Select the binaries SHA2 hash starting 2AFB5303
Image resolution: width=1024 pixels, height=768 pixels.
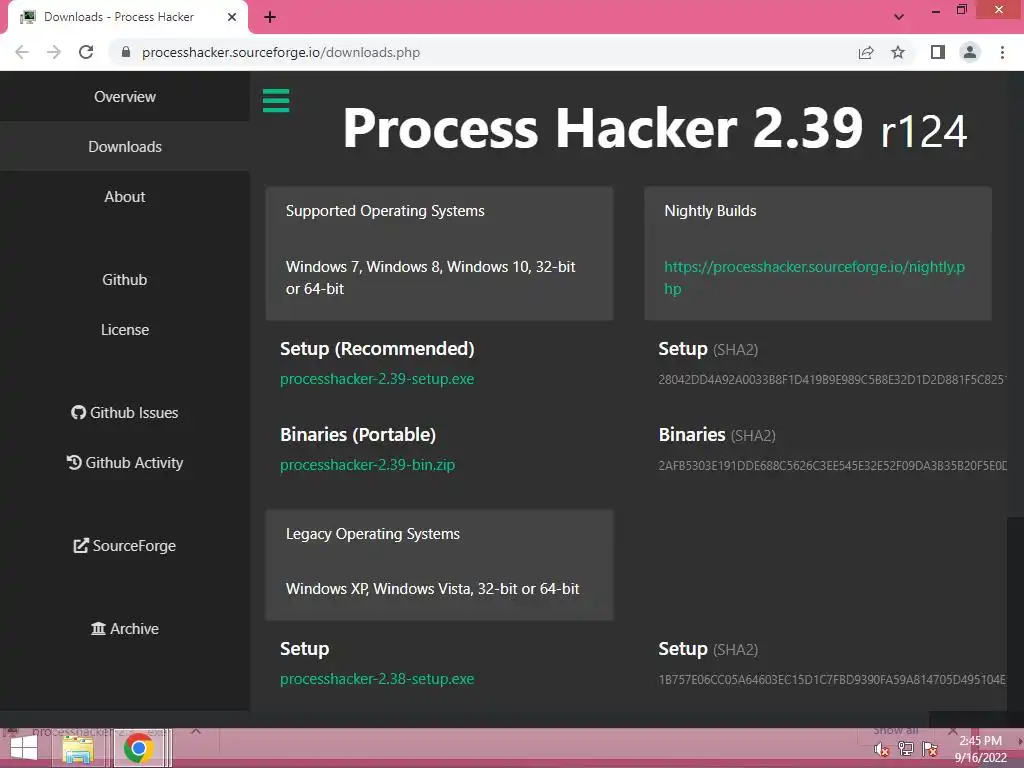click(x=832, y=466)
